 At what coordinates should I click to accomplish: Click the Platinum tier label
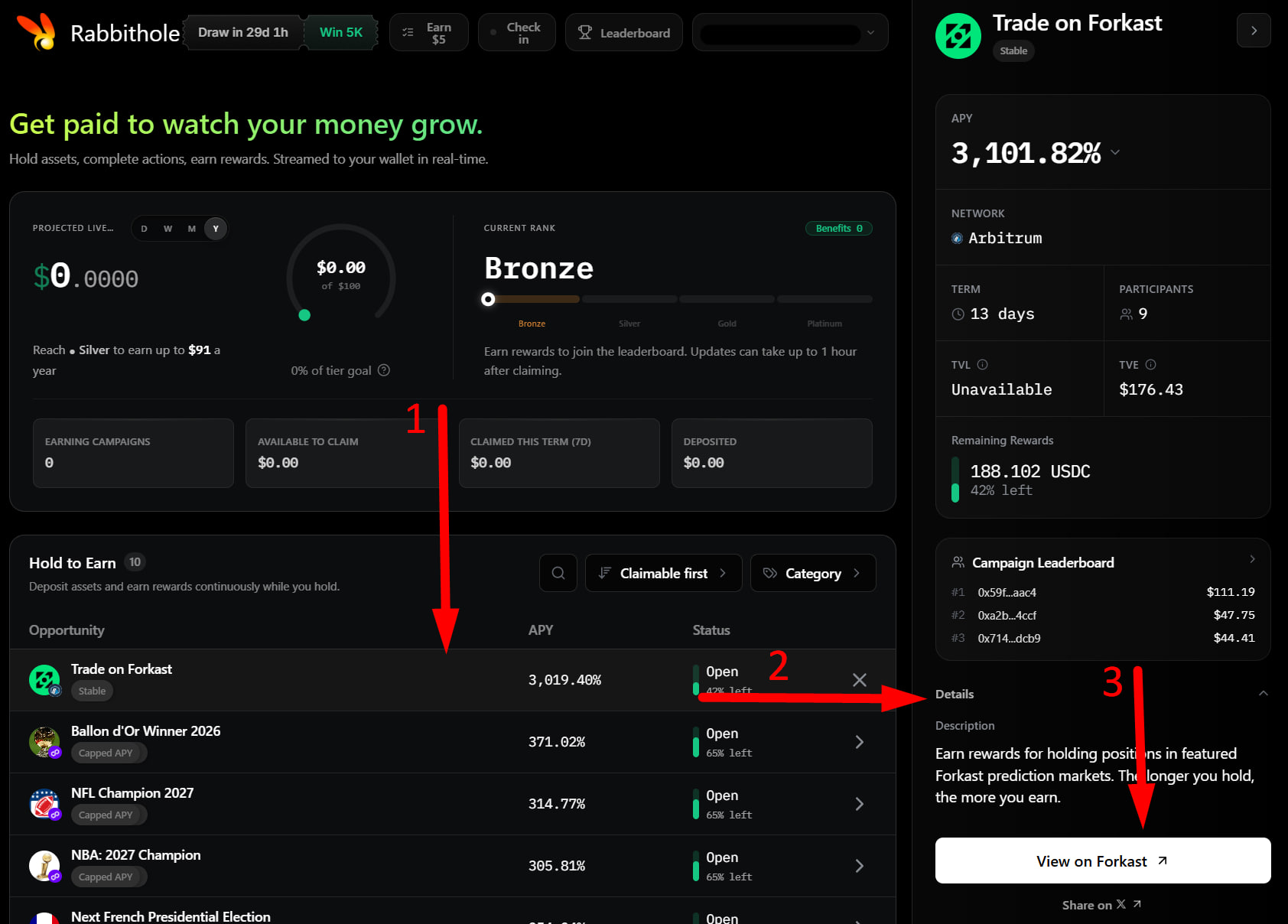coord(825,324)
